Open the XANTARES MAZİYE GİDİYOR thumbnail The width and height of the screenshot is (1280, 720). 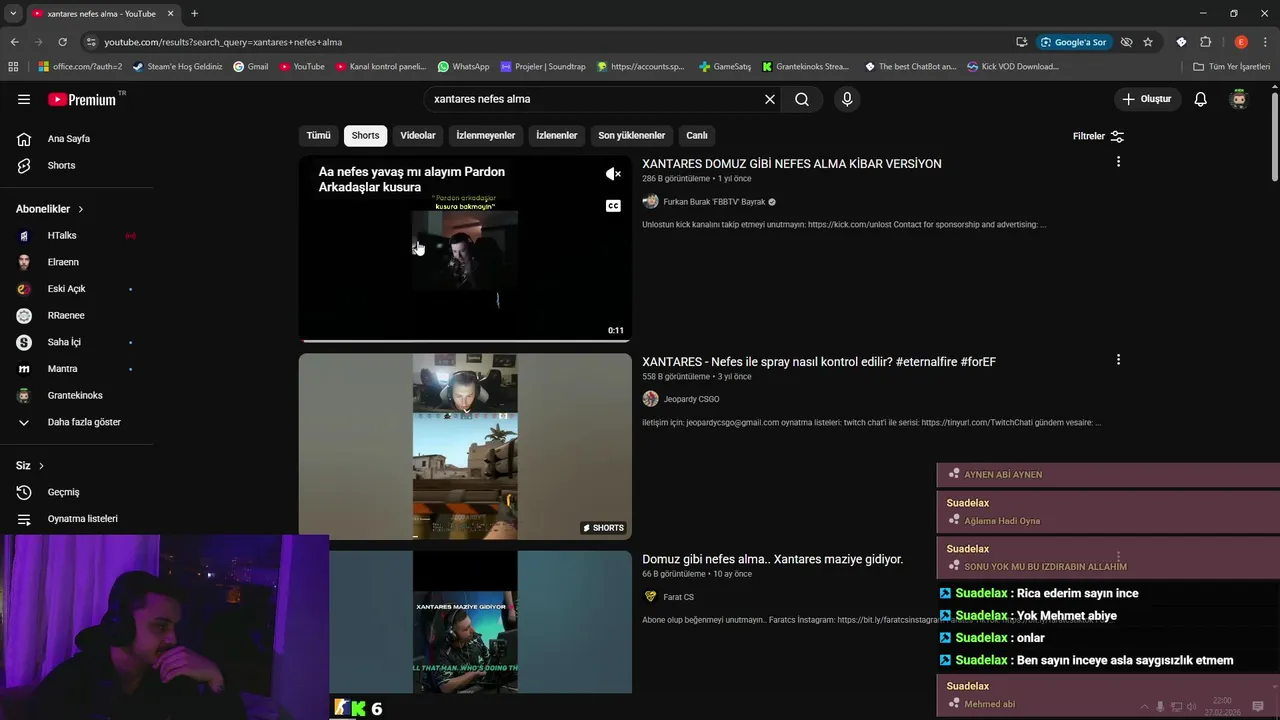pos(465,622)
